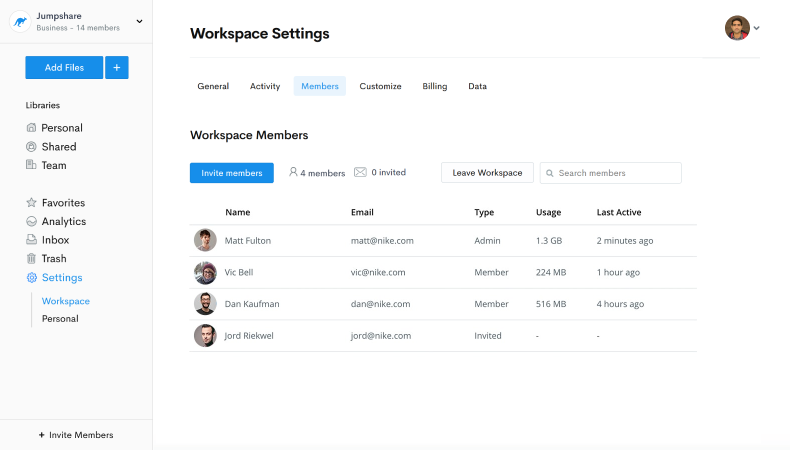The height and width of the screenshot is (450, 790).
Task: Open the Customize tab
Action: 380,87
